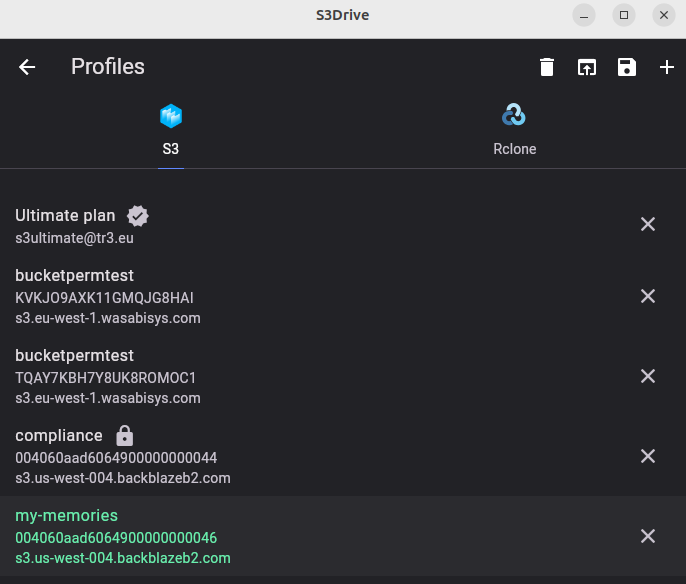Click the S3 cube icon
This screenshot has width=686, height=584.
pyautogui.click(x=171, y=116)
